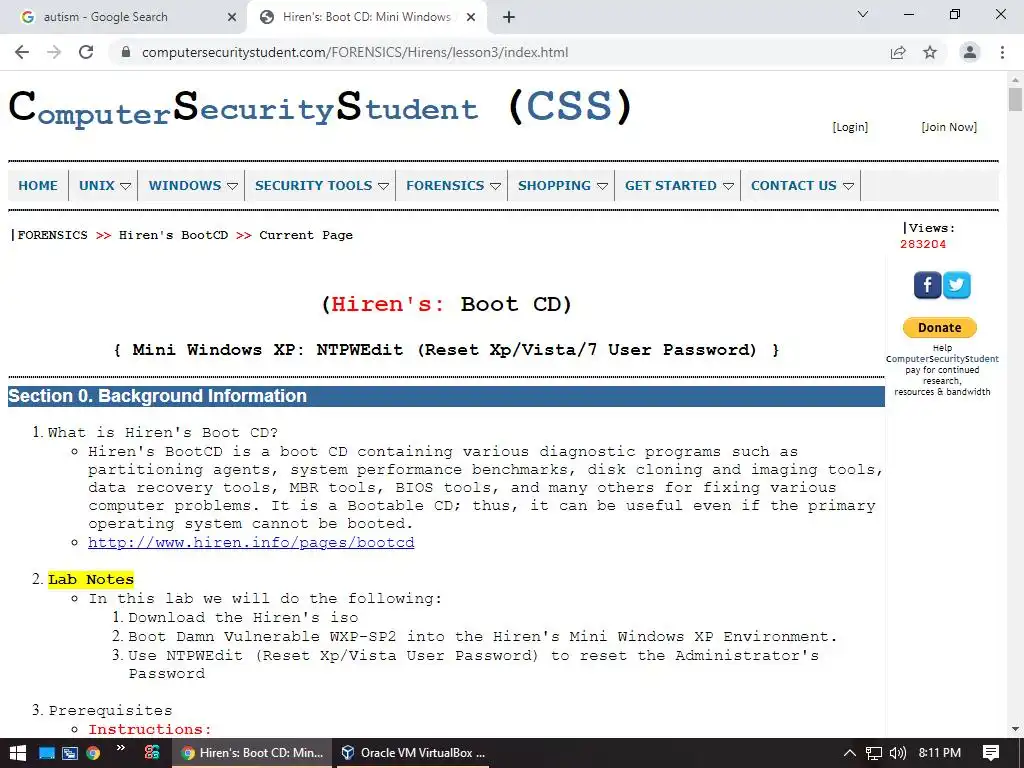1024x768 pixels.
Task: Click the [Login] link
Action: [x=850, y=127]
